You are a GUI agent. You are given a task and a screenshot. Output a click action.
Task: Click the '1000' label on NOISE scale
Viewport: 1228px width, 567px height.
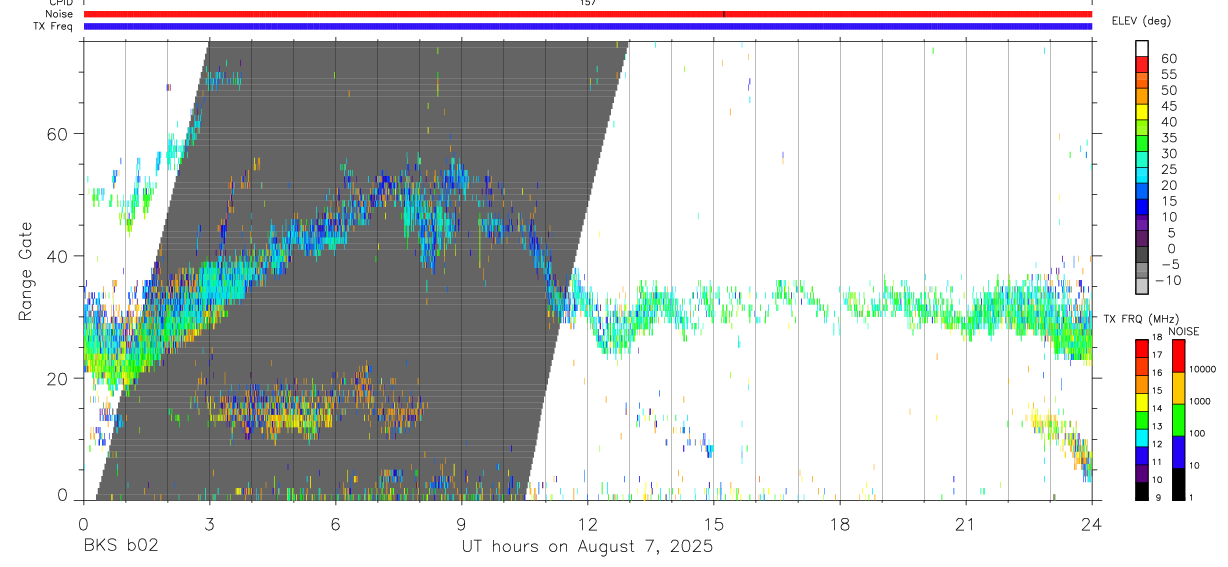pyautogui.click(x=1200, y=401)
